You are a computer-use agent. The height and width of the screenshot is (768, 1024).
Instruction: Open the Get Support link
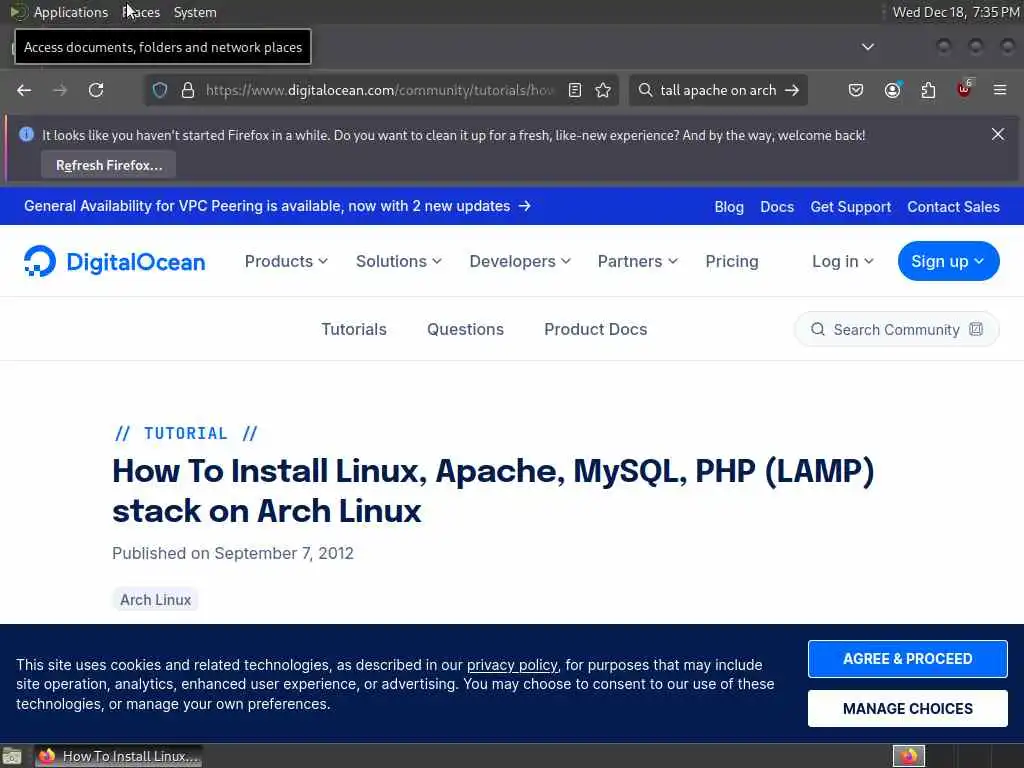click(x=850, y=207)
